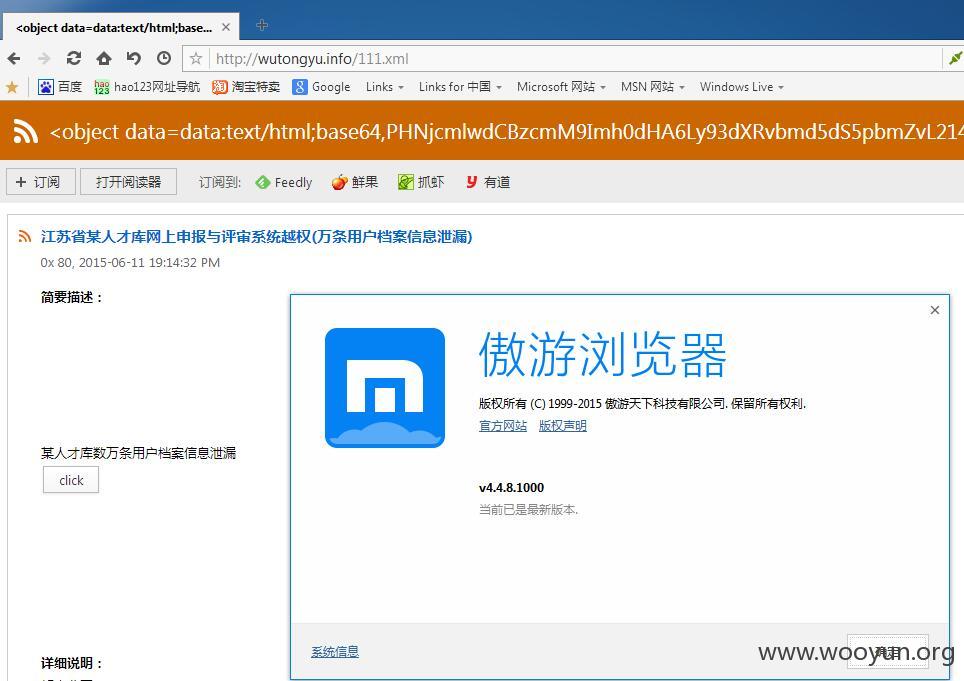The width and height of the screenshot is (964, 681).
Task: Click the 当前已是最新版本 status text
Action: pyautogui.click(x=528, y=510)
